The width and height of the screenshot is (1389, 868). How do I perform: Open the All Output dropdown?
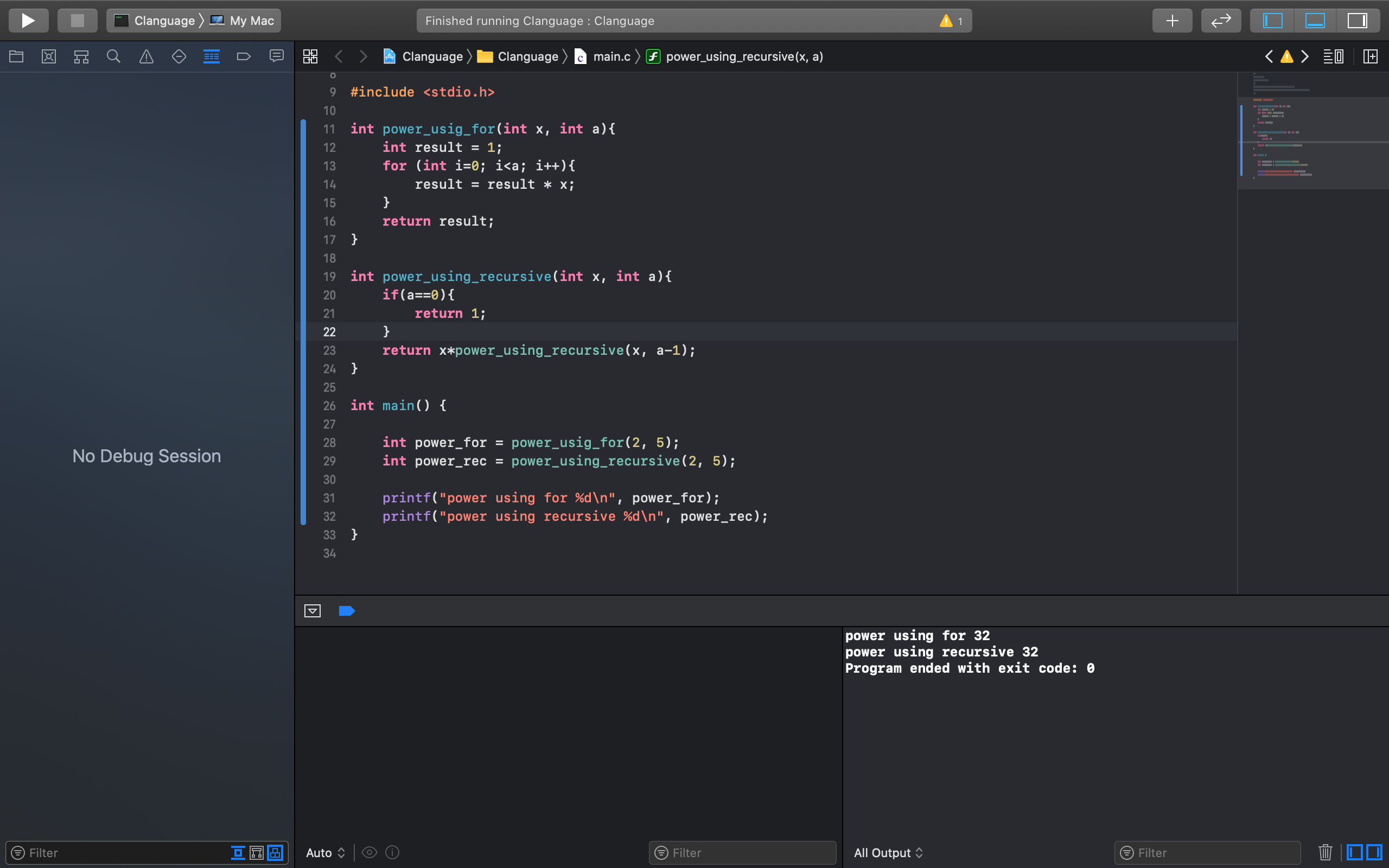coord(888,852)
